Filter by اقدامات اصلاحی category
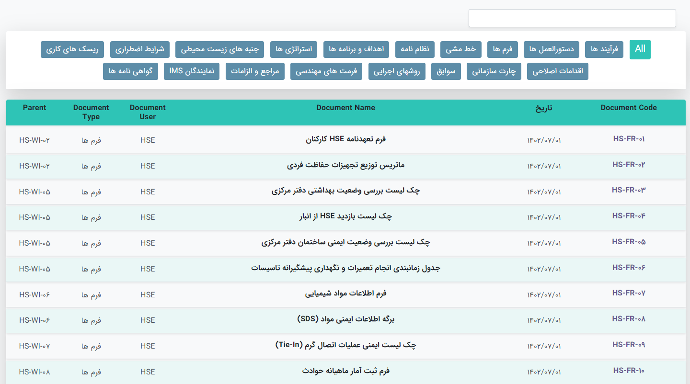The width and height of the screenshot is (690, 384). click(558, 71)
